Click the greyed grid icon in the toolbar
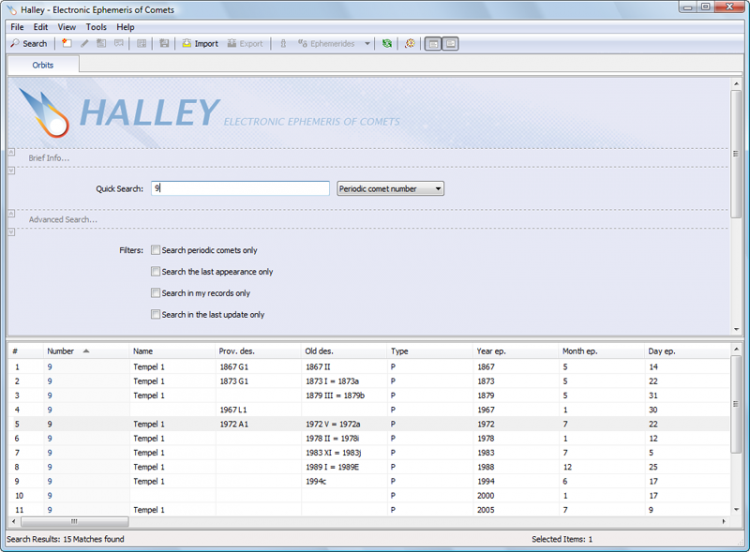This screenshot has width=750, height=552. coord(142,44)
